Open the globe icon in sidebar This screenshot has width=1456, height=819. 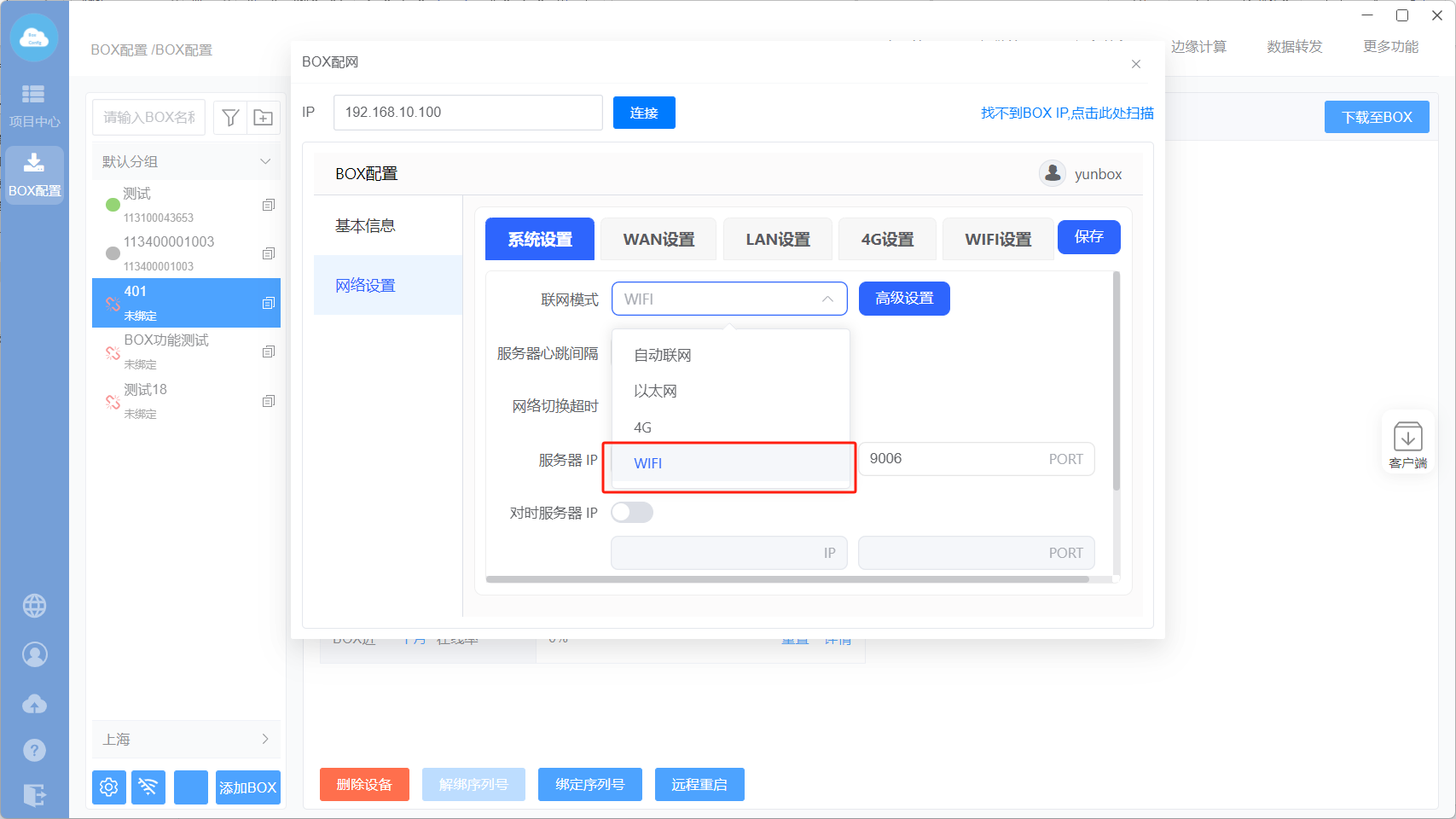coord(34,606)
